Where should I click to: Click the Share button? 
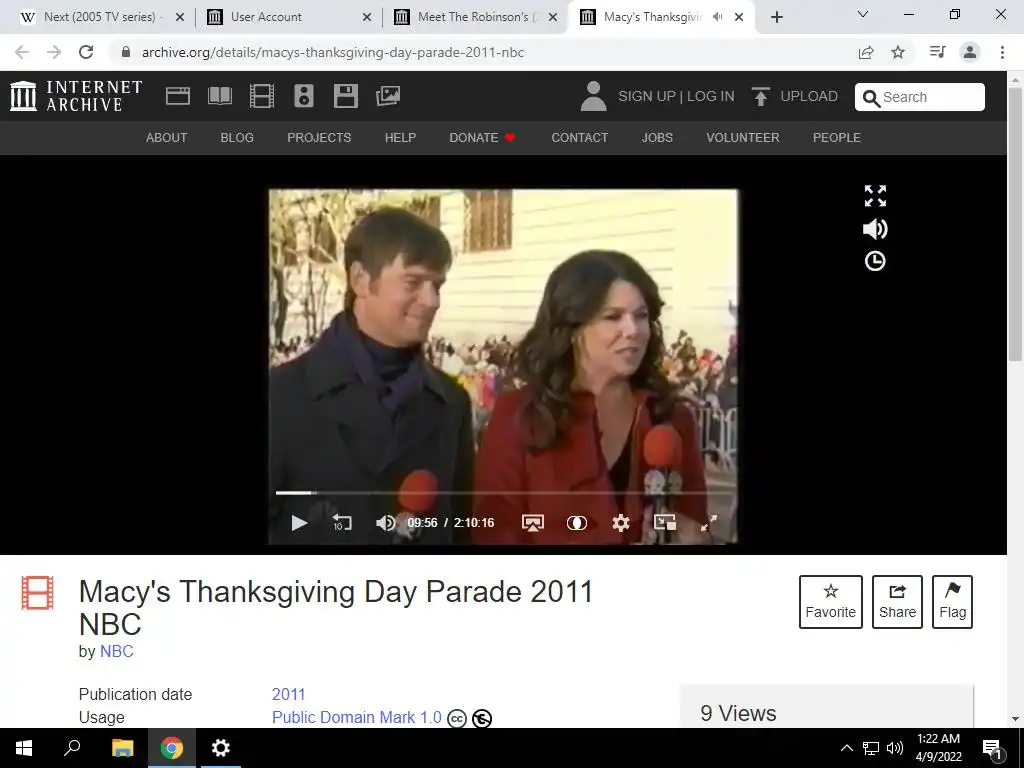[897, 601]
